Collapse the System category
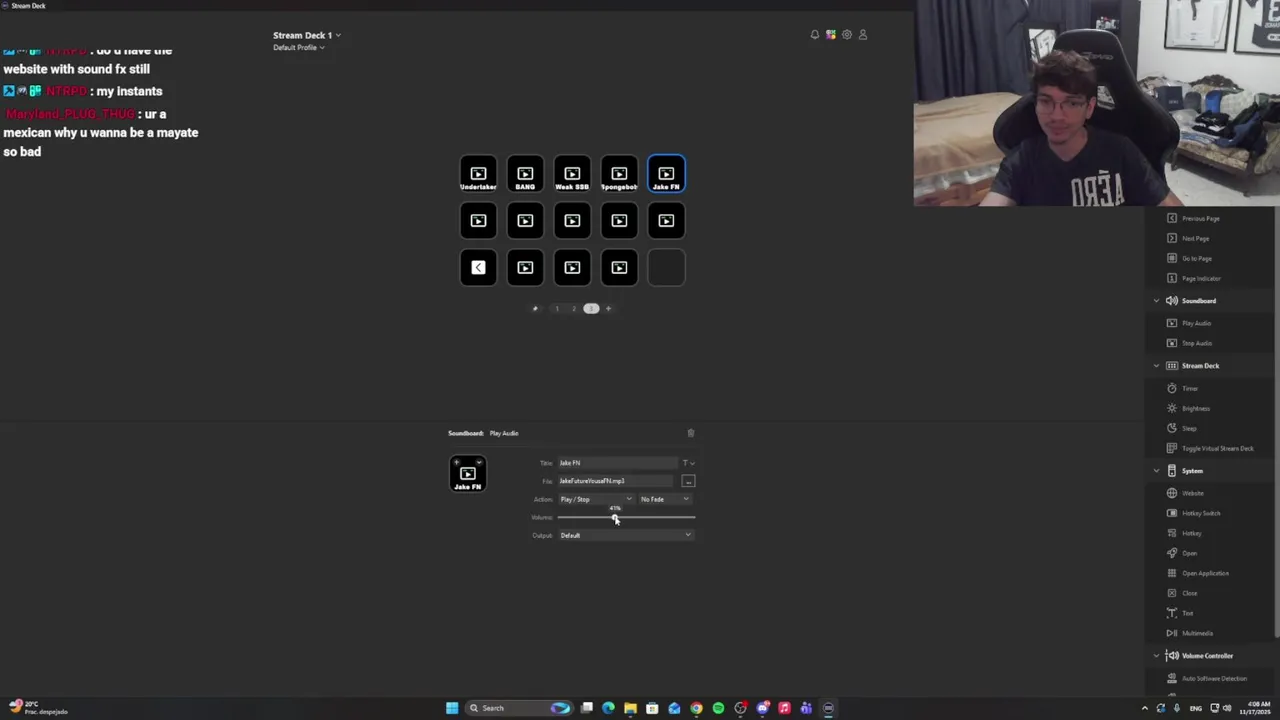Screen dimensions: 1280x720 pyautogui.click(x=1157, y=471)
